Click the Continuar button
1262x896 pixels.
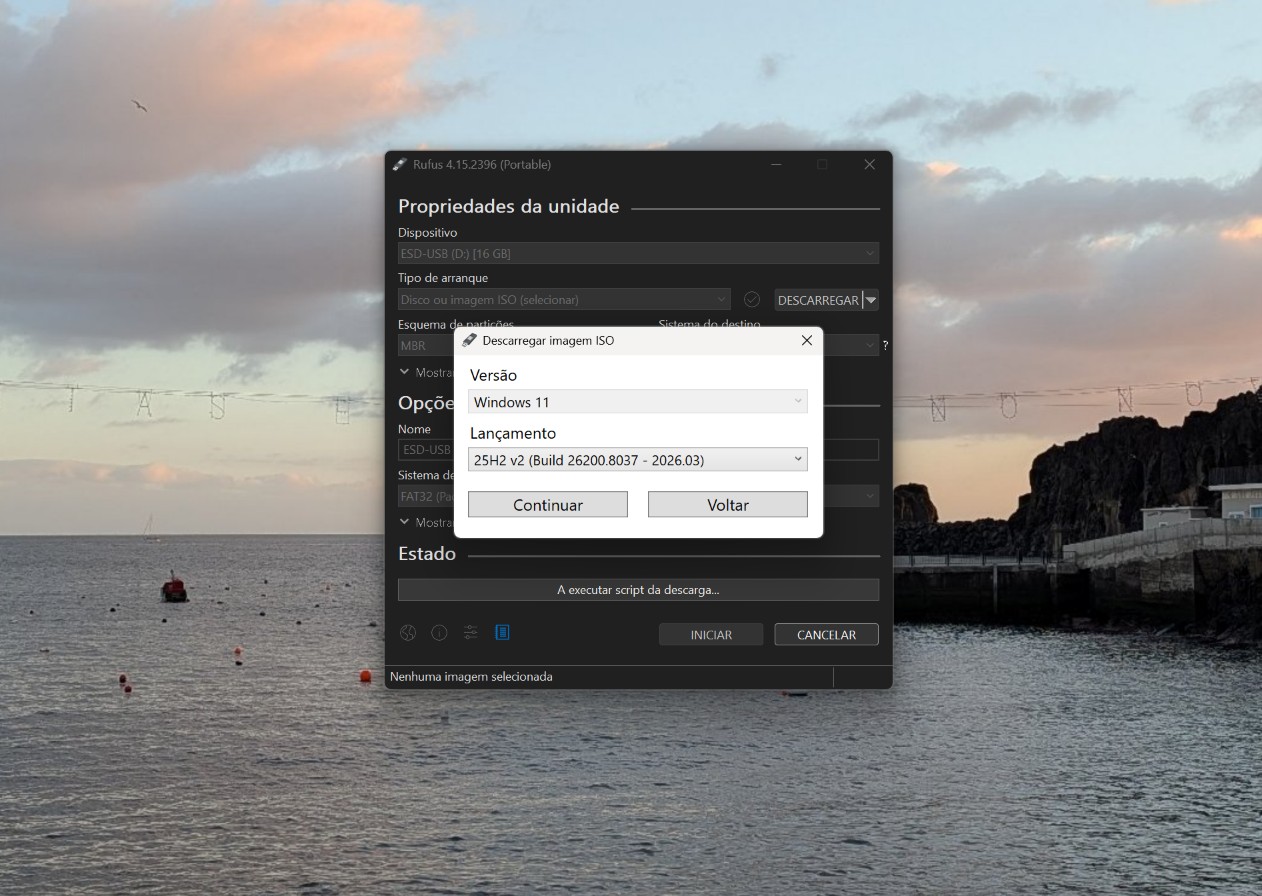point(548,505)
